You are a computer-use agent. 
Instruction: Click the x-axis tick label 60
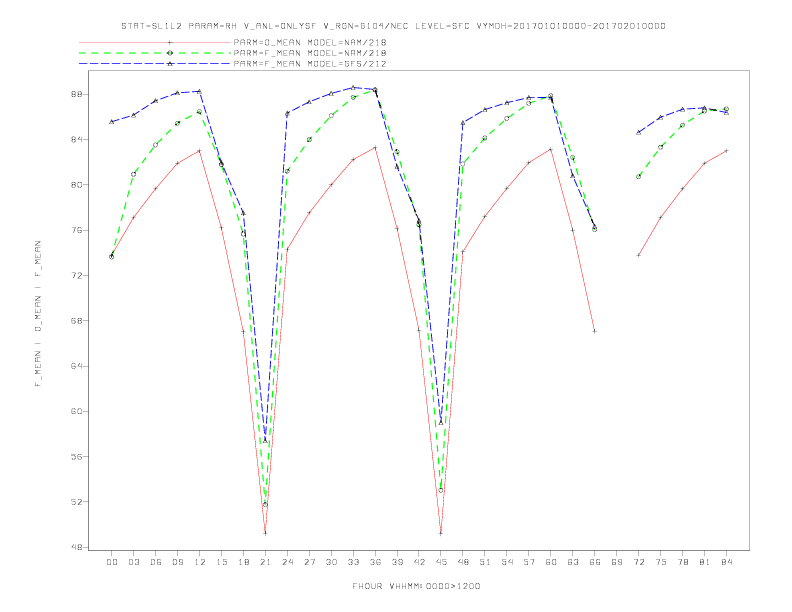coord(551,562)
